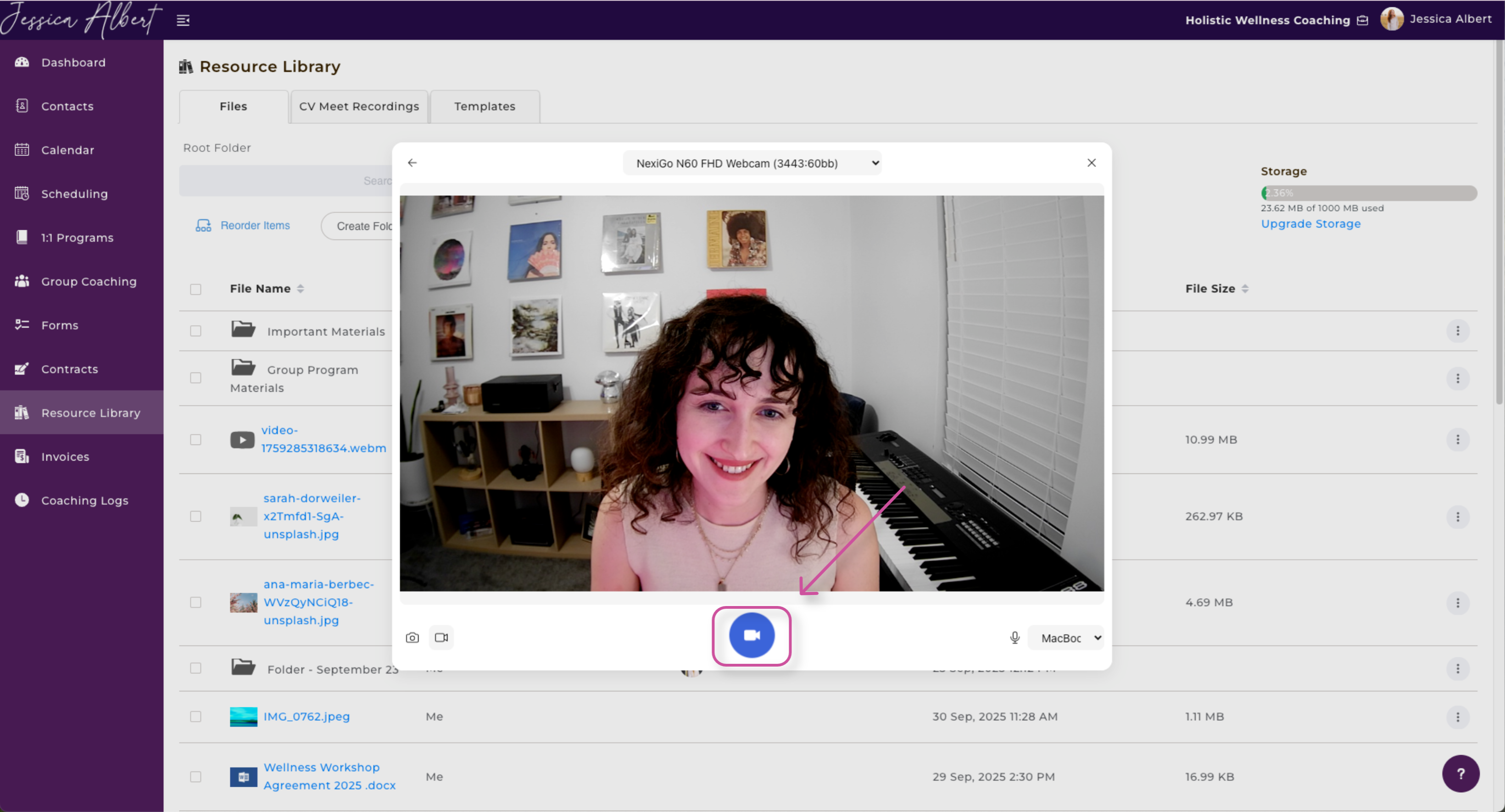Open the Templates tab
Viewport: 1505px width, 812px height.
(x=485, y=106)
